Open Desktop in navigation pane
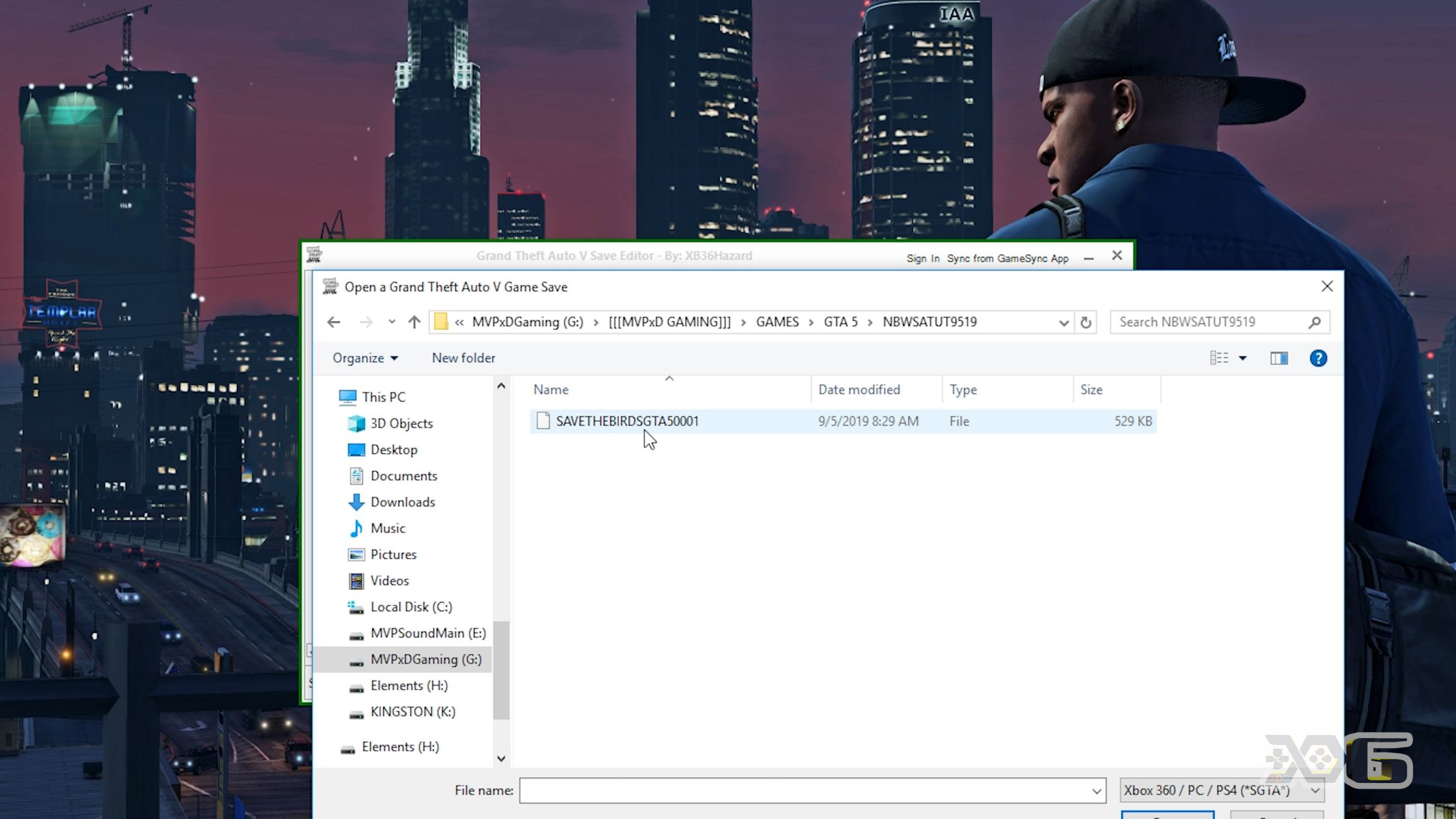The height and width of the screenshot is (819, 1456). coord(394,449)
